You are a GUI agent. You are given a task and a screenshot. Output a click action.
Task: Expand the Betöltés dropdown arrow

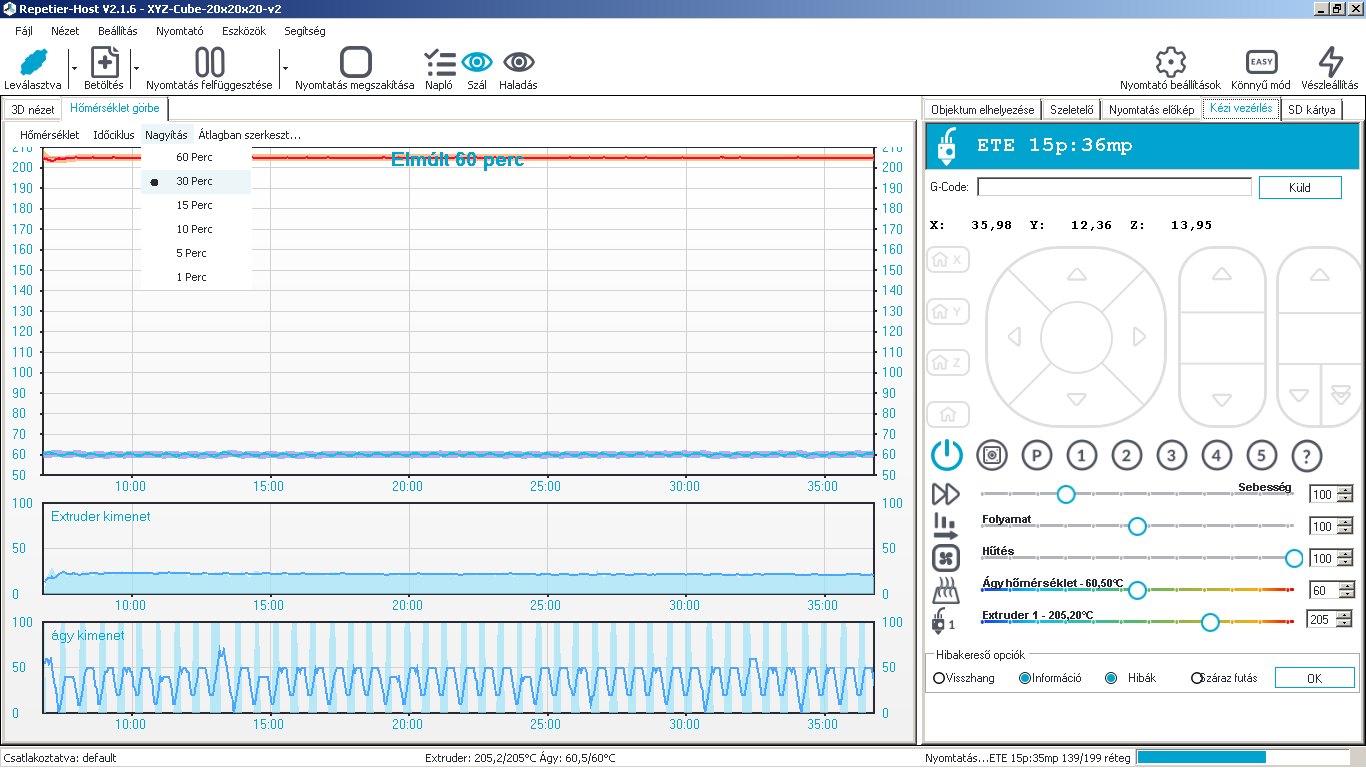136,68
